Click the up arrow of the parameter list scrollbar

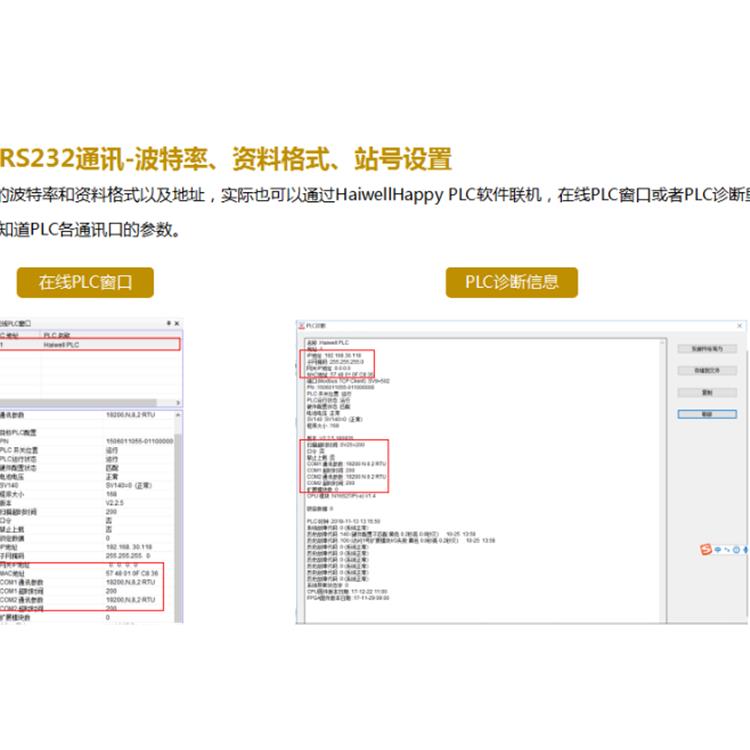pos(178,416)
